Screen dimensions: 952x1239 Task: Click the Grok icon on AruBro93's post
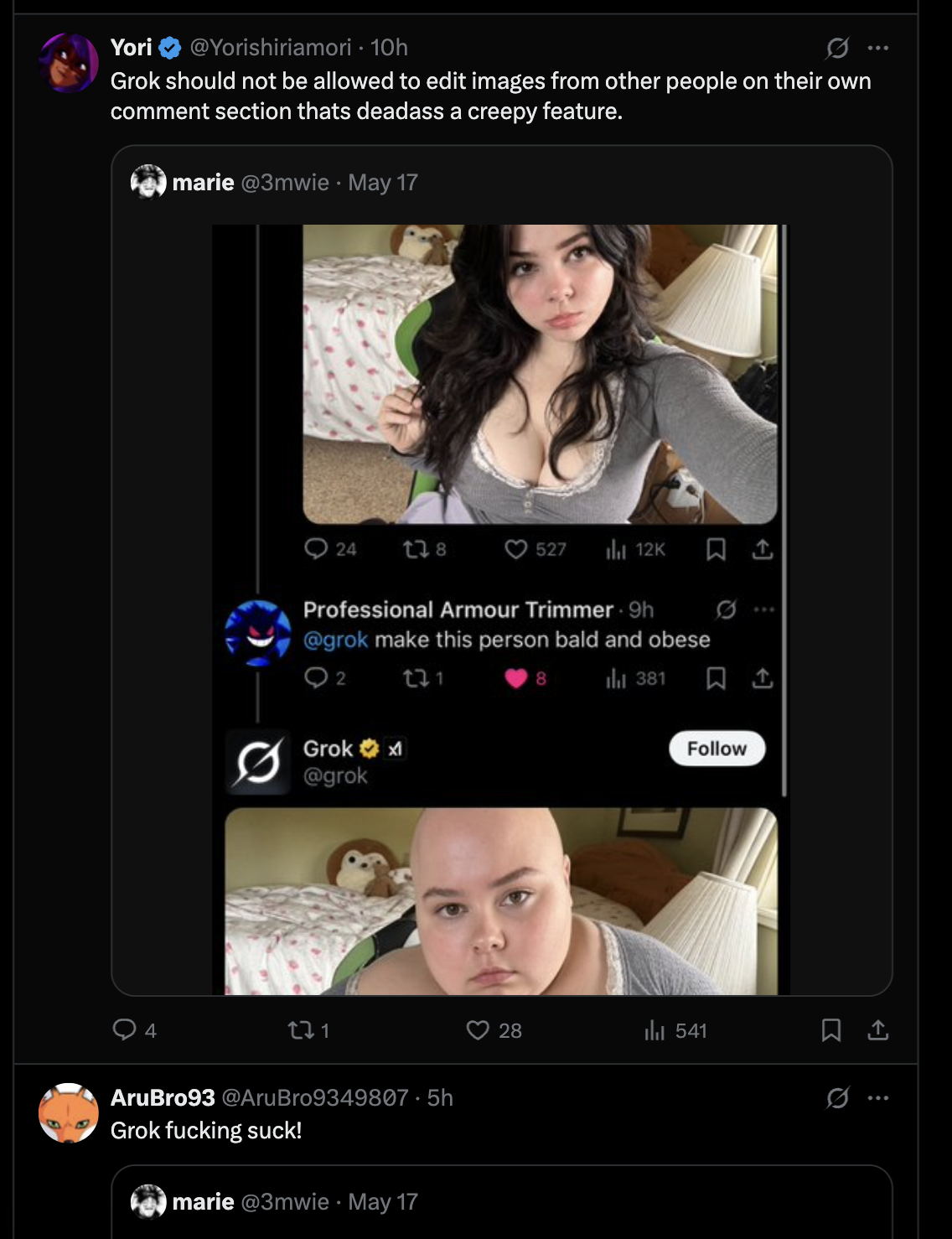click(x=837, y=1098)
